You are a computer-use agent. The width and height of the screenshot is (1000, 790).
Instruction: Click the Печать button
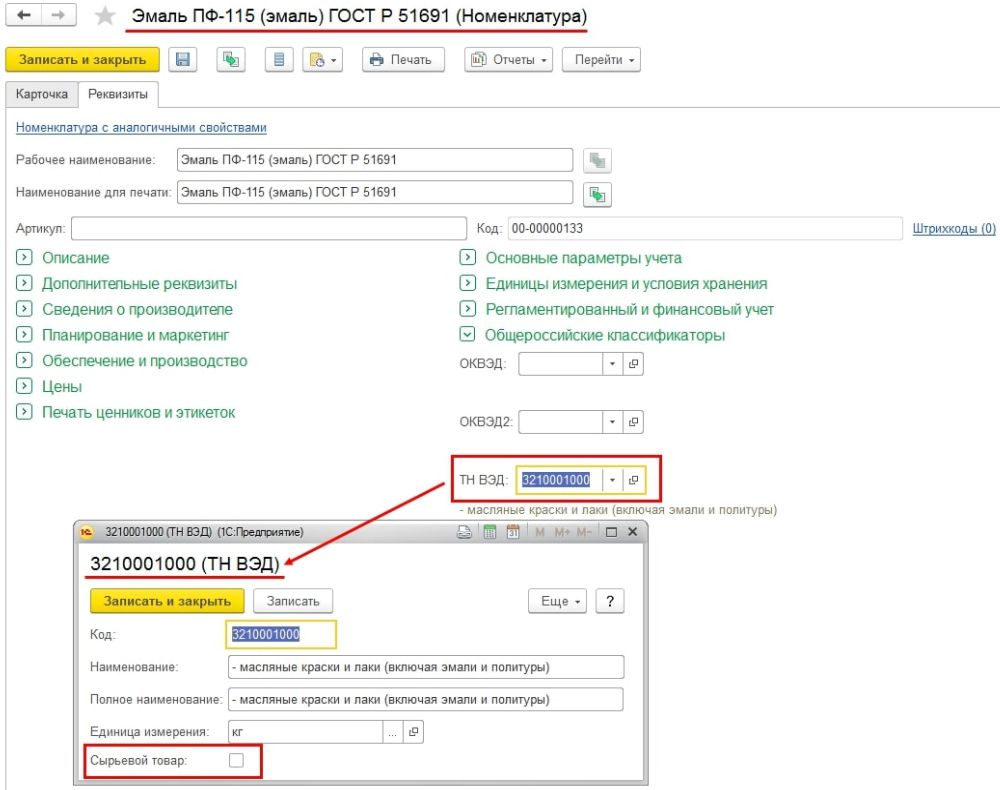tap(403, 60)
